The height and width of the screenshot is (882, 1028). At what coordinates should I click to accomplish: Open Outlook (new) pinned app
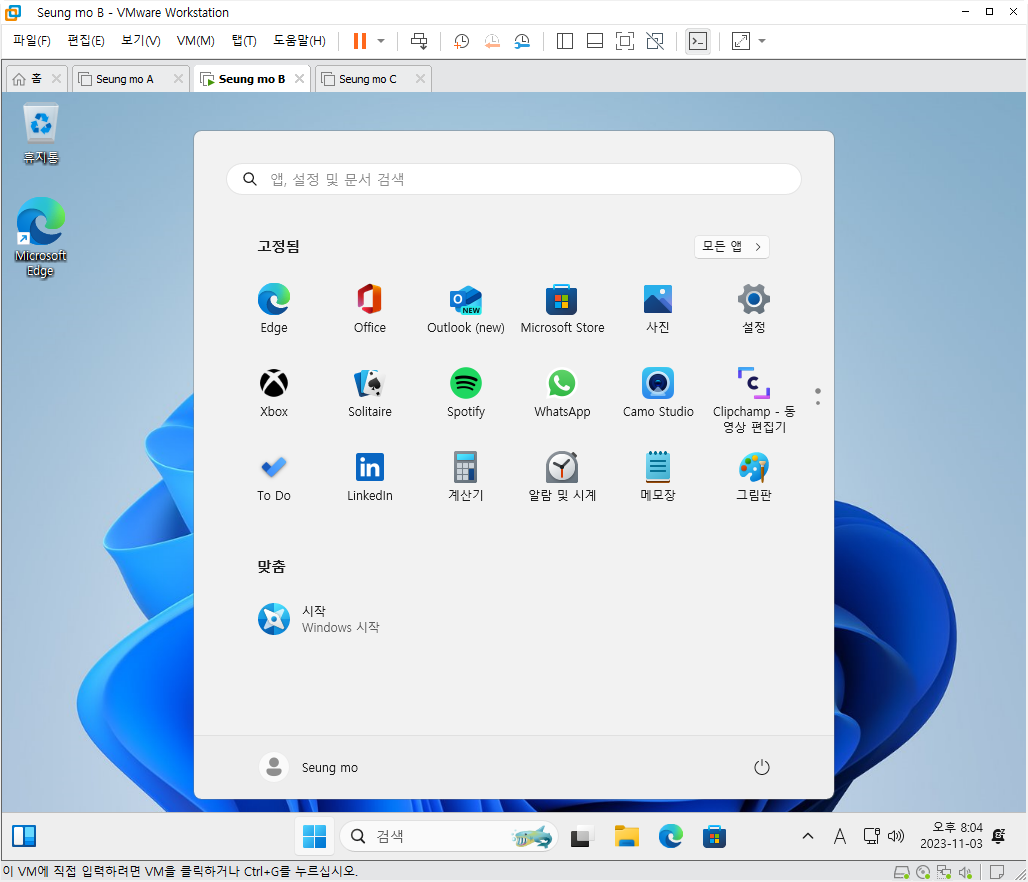[x=465, y=308]
